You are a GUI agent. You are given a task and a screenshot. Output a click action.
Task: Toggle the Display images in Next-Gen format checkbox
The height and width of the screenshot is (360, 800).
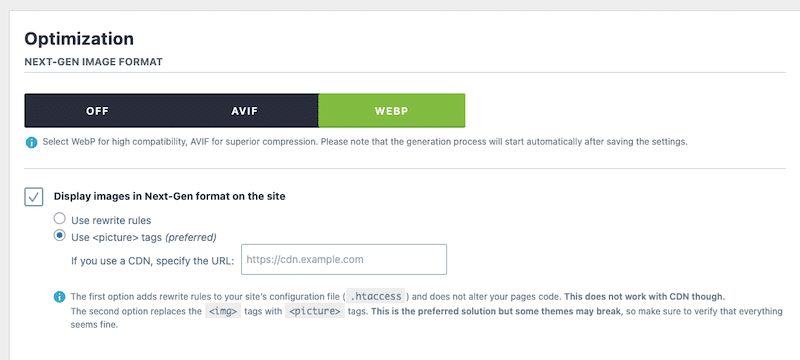click(x=34, y=197)
